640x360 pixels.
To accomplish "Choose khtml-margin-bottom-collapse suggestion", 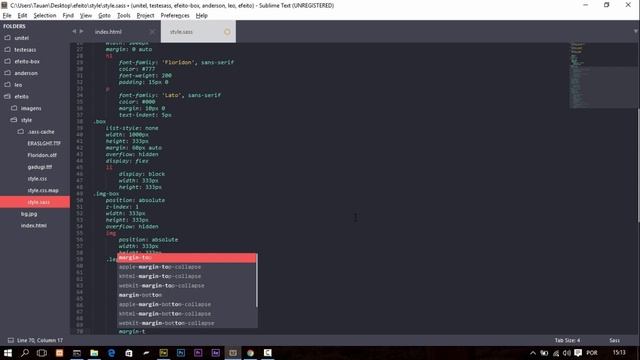I will (187, 314).
